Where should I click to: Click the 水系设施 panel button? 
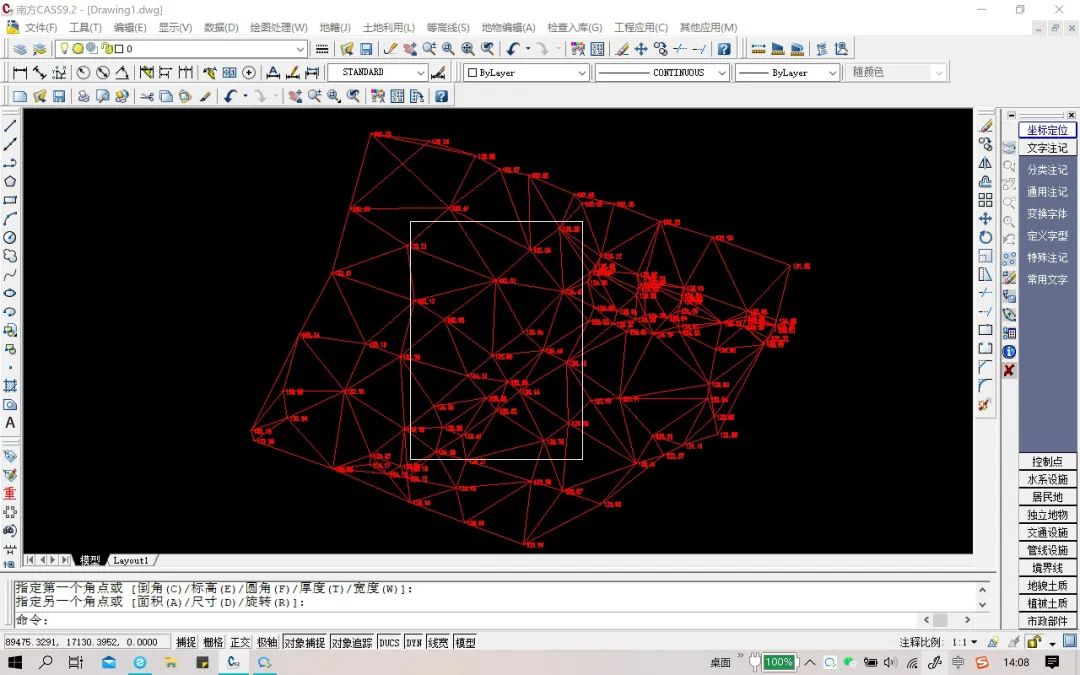coord(1047,479)
